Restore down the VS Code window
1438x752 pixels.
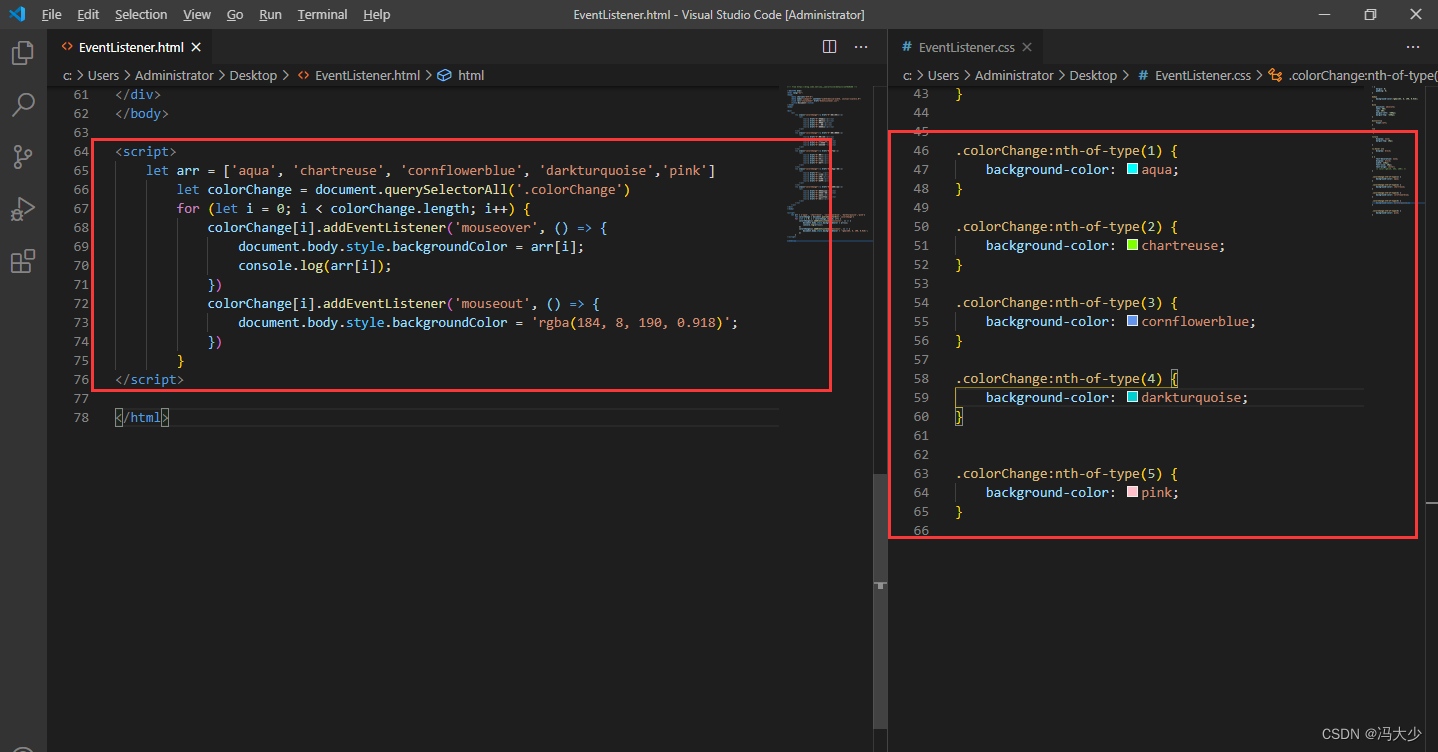(x=1369, y=14)
